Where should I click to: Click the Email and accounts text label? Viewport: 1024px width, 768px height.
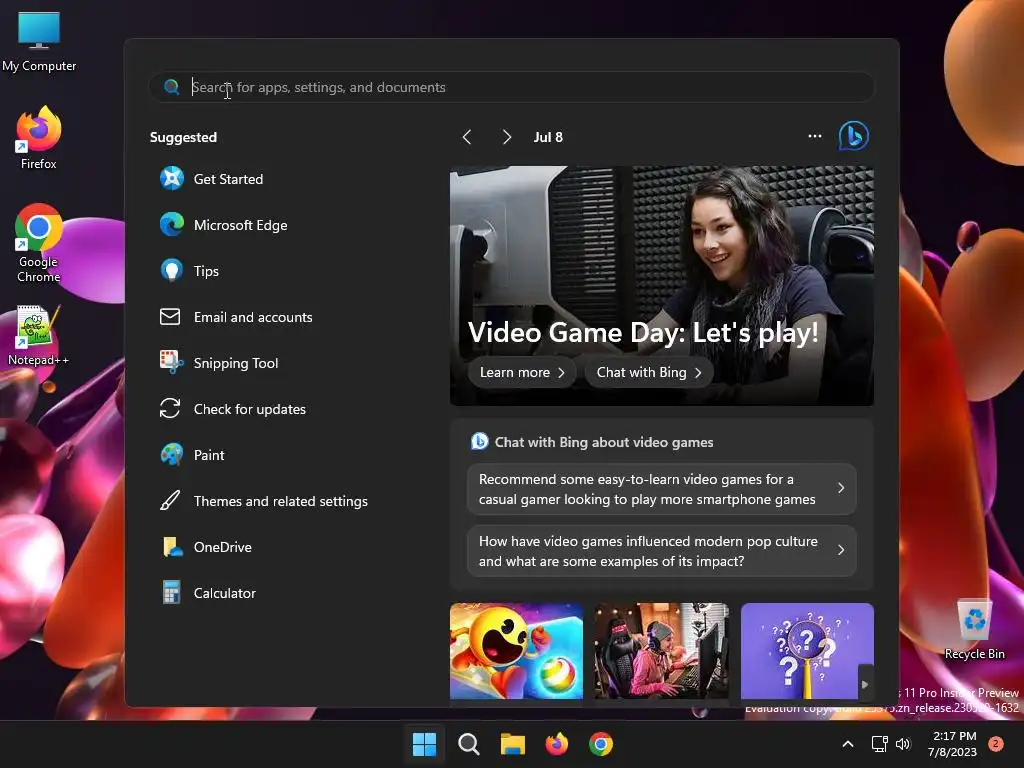point(253,317)
